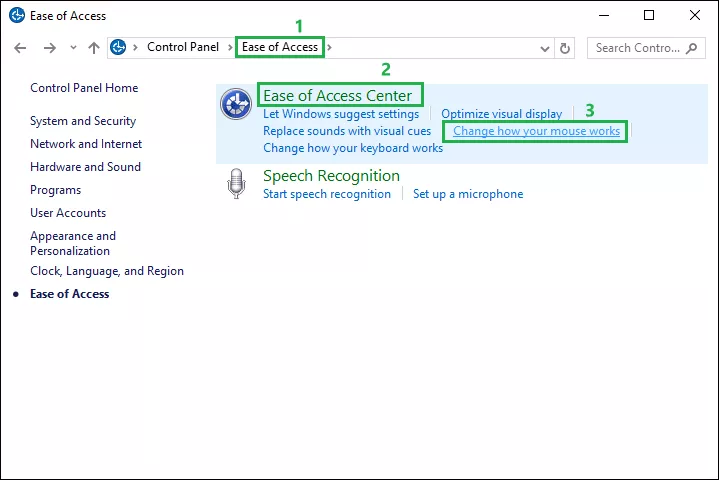Viewport: 719px width, 480px height.
Task: Open Ease of Access Center heading
Action: pyautogui.click(x=337, y=95)
